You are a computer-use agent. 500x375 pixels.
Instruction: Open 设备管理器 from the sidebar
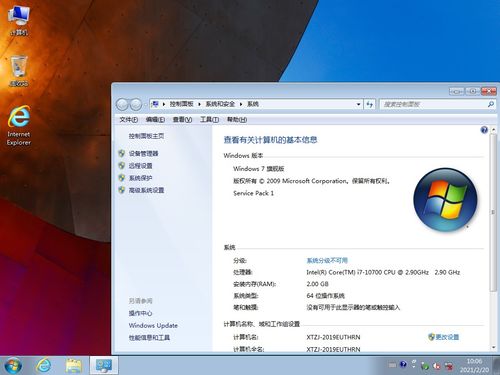(143, 154)
